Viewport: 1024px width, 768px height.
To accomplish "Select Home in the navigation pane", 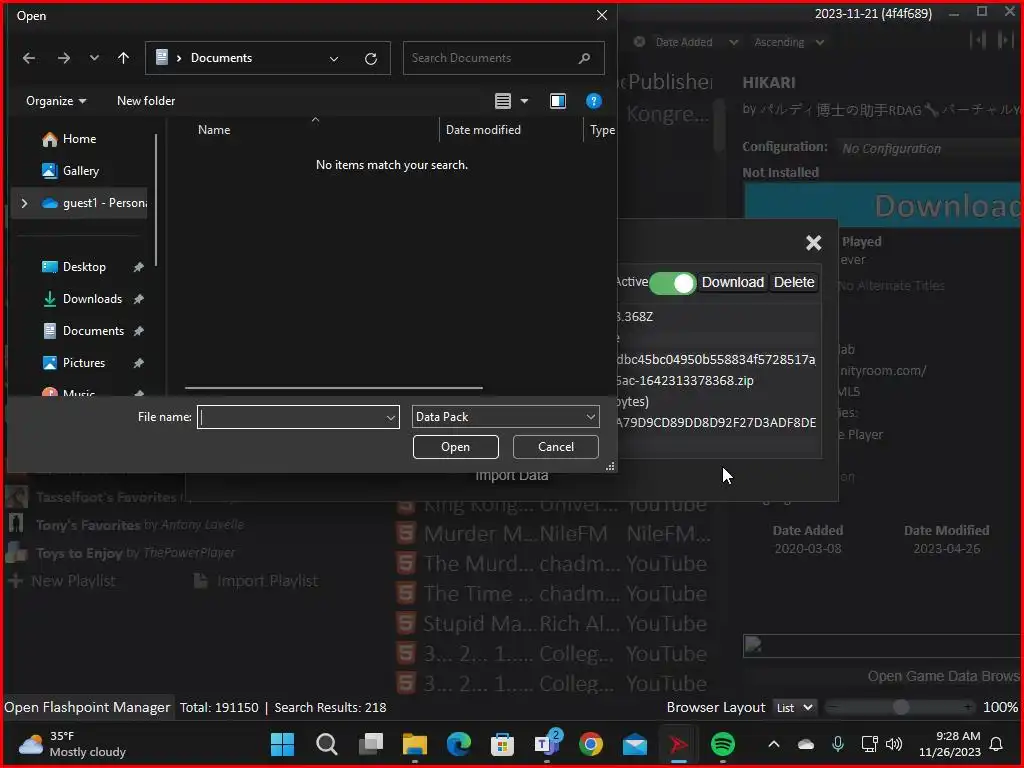I will tap(78, 138).
